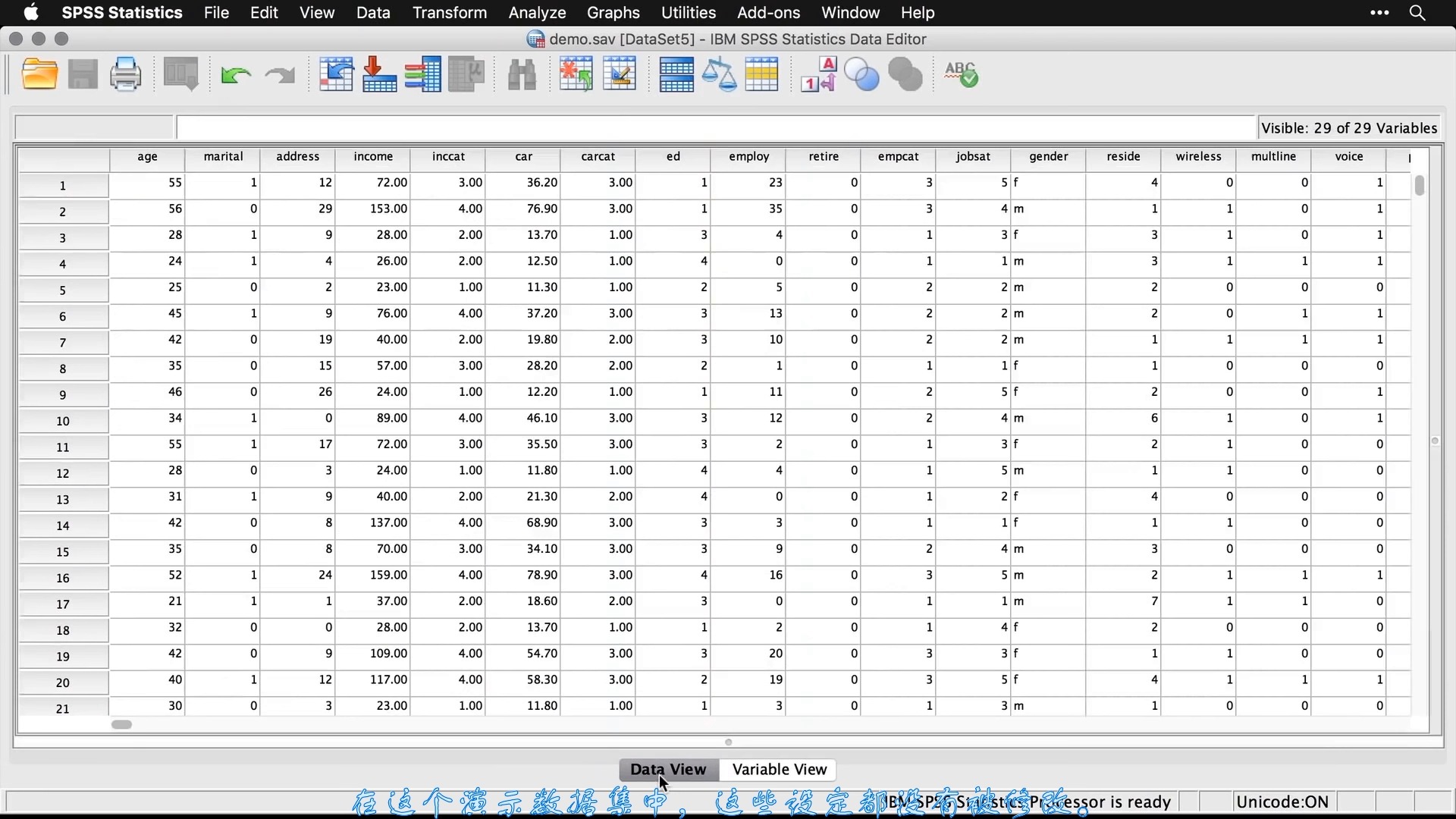
Task: Open the Variables info icon
Action: pos(422,75)
